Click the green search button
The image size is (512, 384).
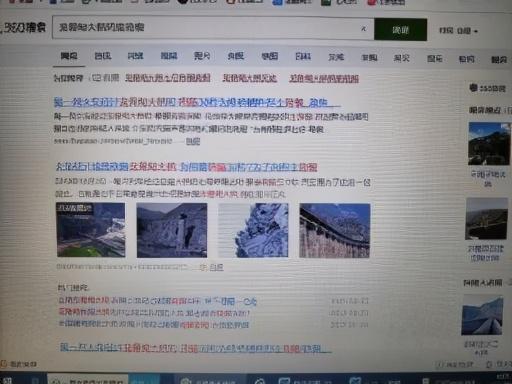400,30
